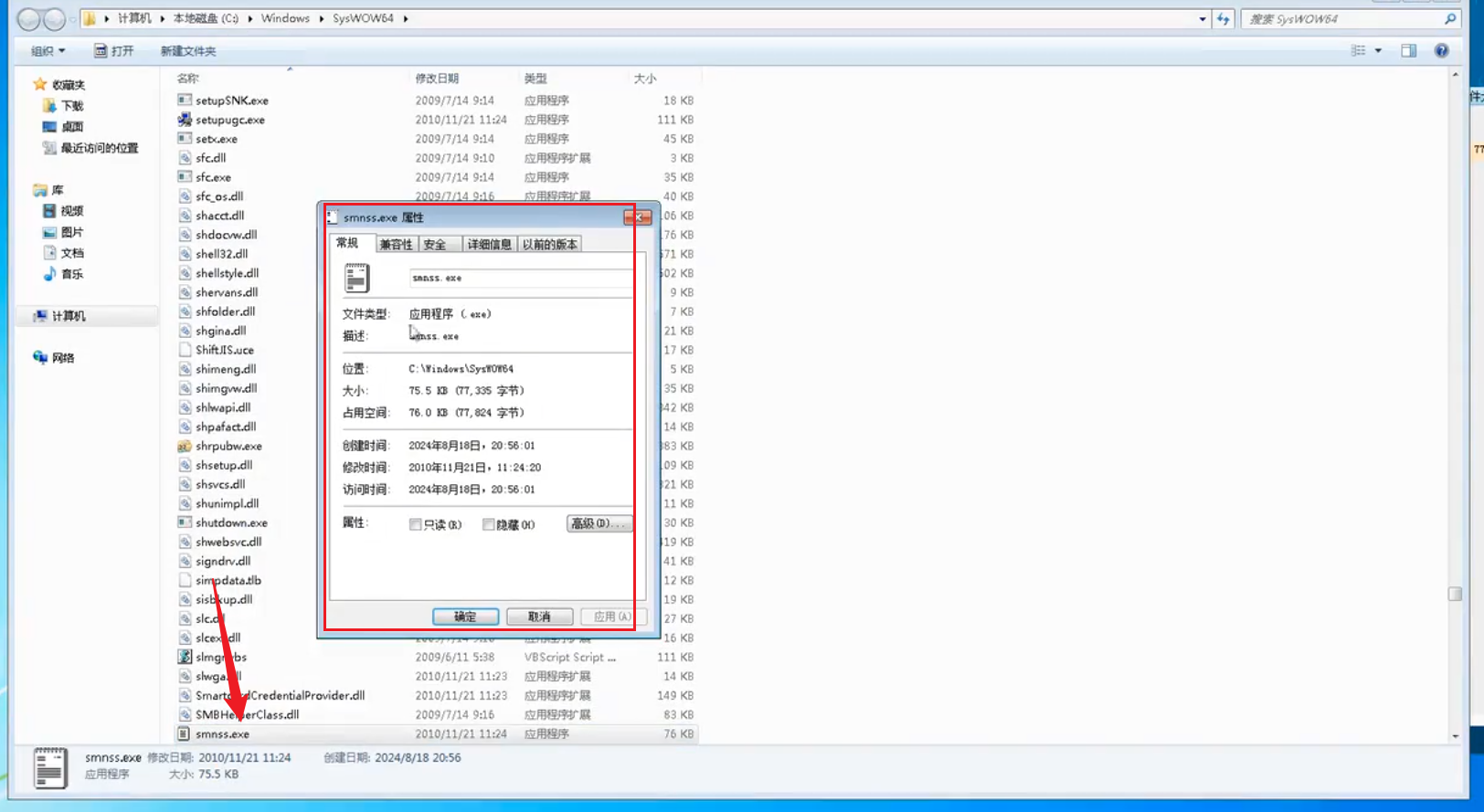The image size is (1484, 812).
Task: Click the OK button in properties dialog
Action: click(465, 617)
